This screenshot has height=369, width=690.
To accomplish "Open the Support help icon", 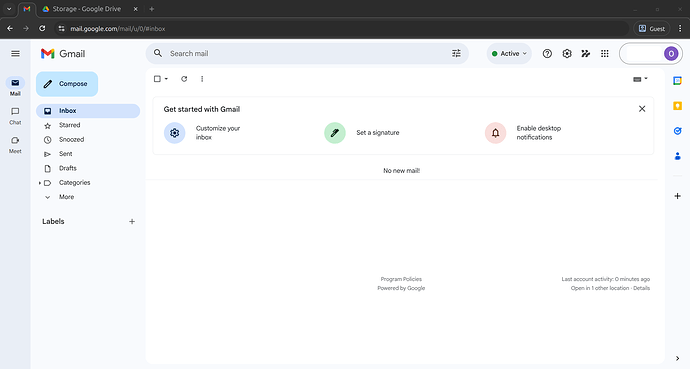I will click(x=547, y=54).
